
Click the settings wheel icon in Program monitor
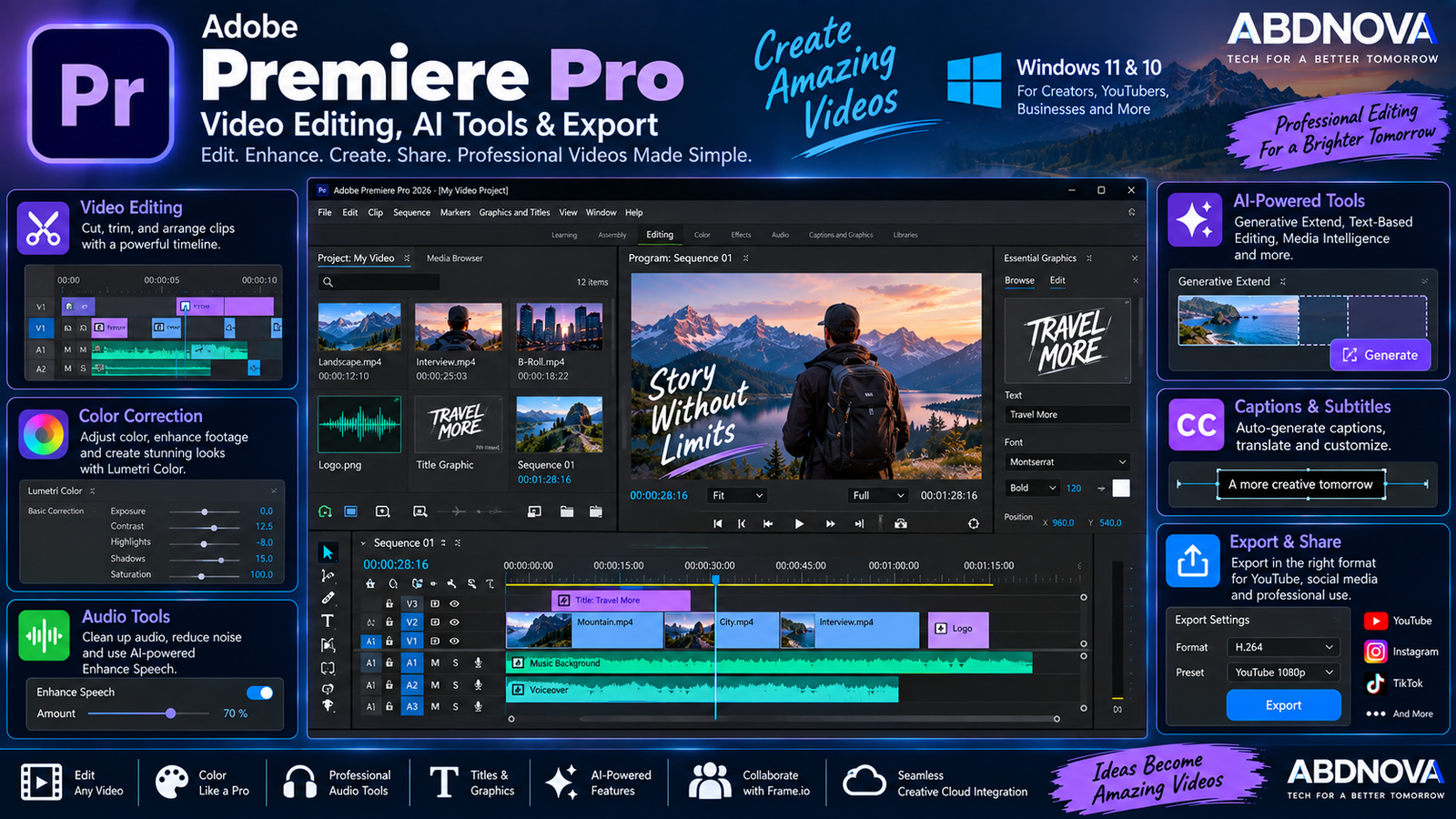pyautogui.click(x=974, y=523)
